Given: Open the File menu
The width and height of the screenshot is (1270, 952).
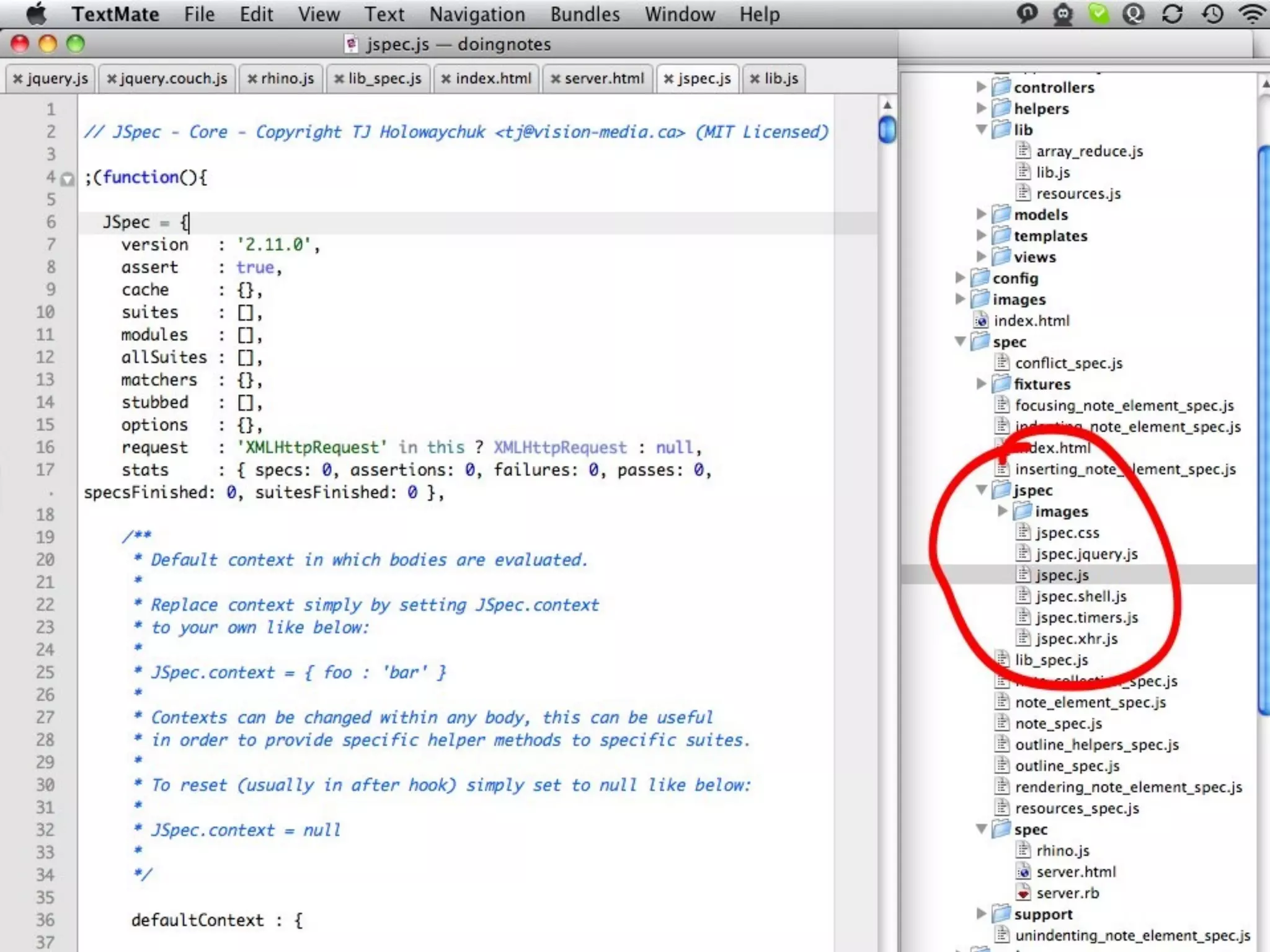Looking at the screenshot, I should pos(199,14).
